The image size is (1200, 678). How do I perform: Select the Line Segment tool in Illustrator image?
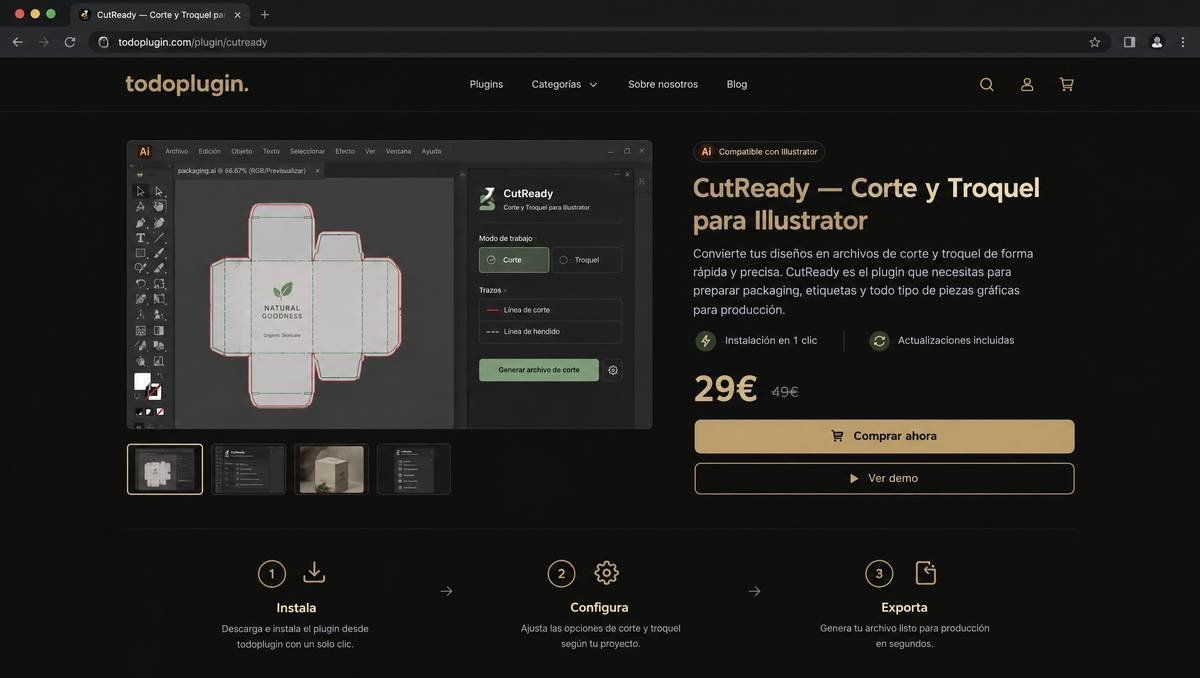pos(158,238)
